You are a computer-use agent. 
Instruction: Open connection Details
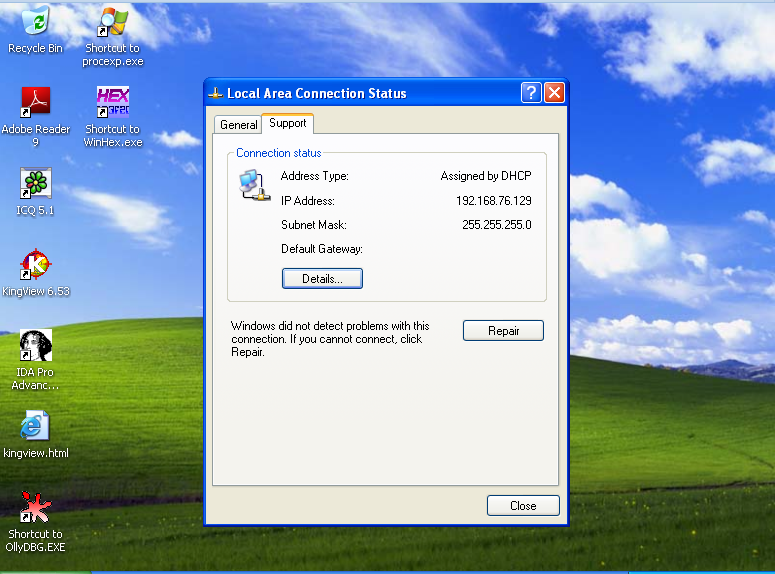[x=322, y=278]
